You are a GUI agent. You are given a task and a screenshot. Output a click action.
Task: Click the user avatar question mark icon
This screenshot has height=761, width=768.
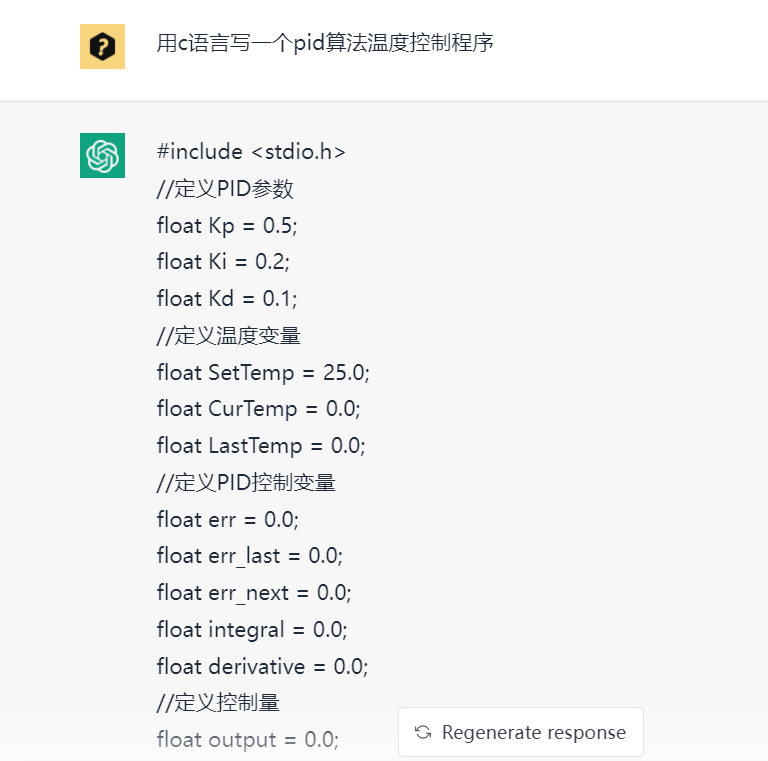coord(102,46)
